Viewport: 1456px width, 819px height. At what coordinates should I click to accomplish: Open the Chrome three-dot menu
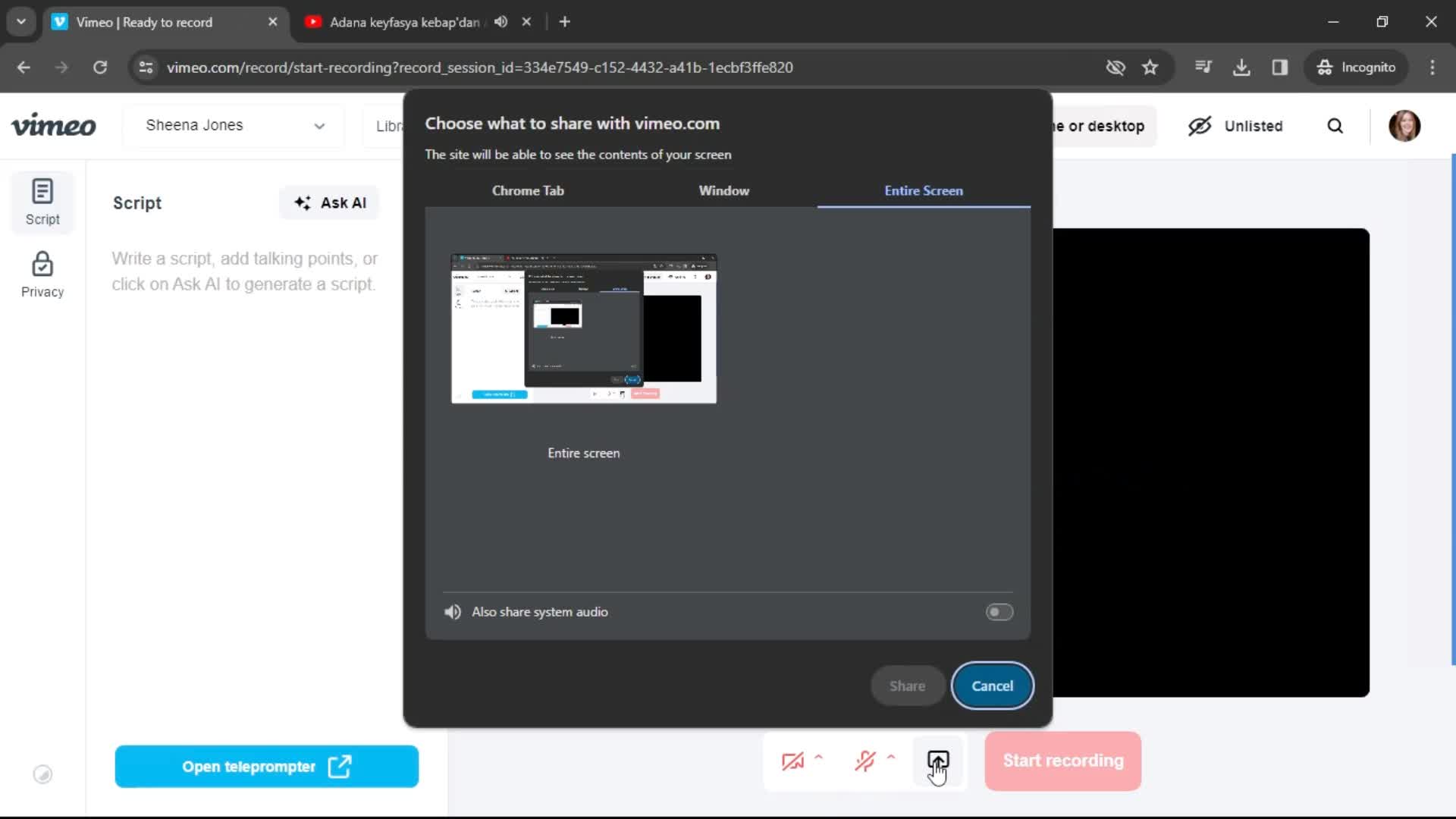coord(1432,67)
